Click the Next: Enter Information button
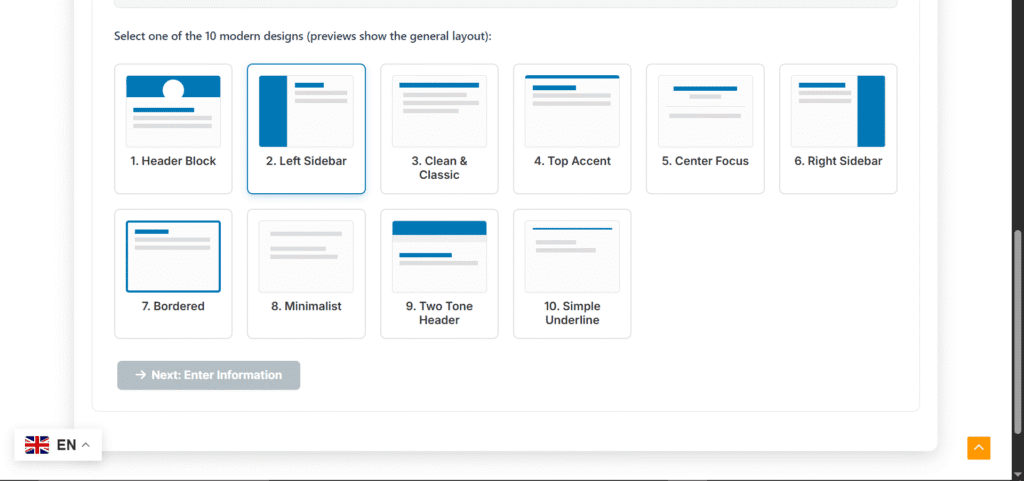 pos(208,375)
